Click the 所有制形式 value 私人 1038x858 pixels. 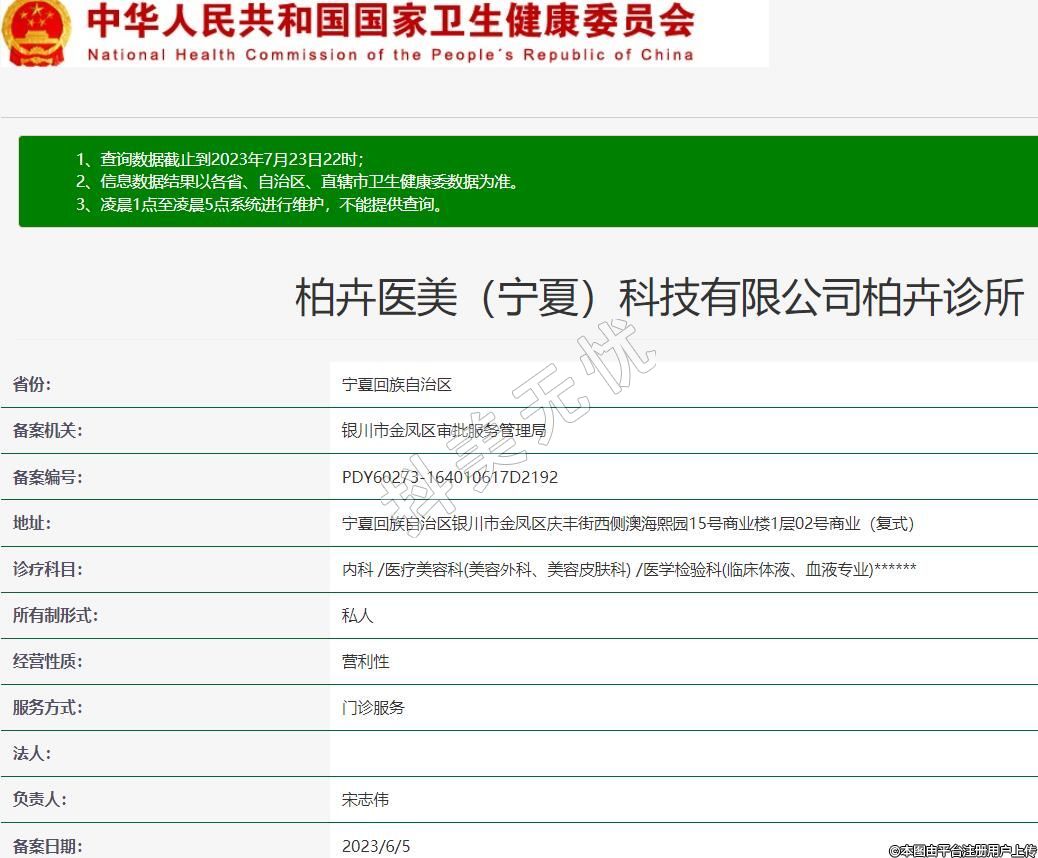(357, 615)
